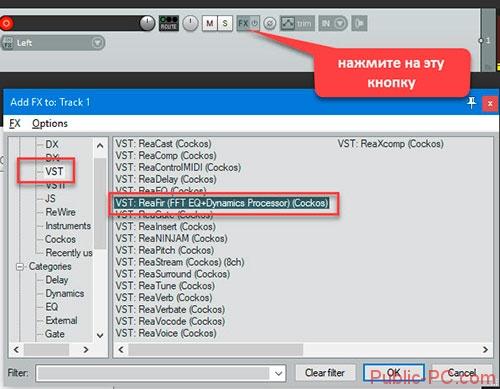Open the Options menu
Image resolution: width=500 pixels, height=389 pixels.
click(50, 124)
